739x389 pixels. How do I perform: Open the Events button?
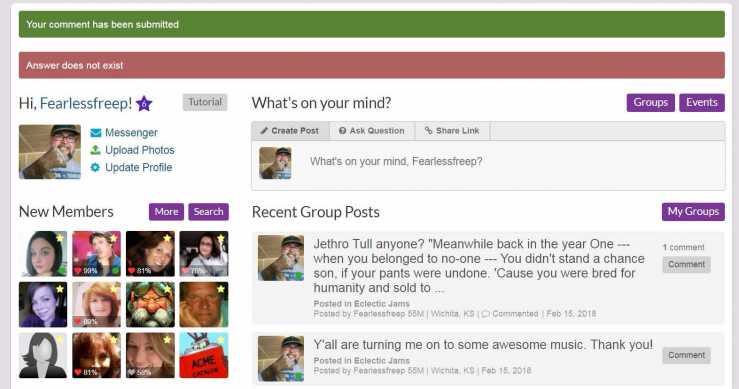coord(702,102)
